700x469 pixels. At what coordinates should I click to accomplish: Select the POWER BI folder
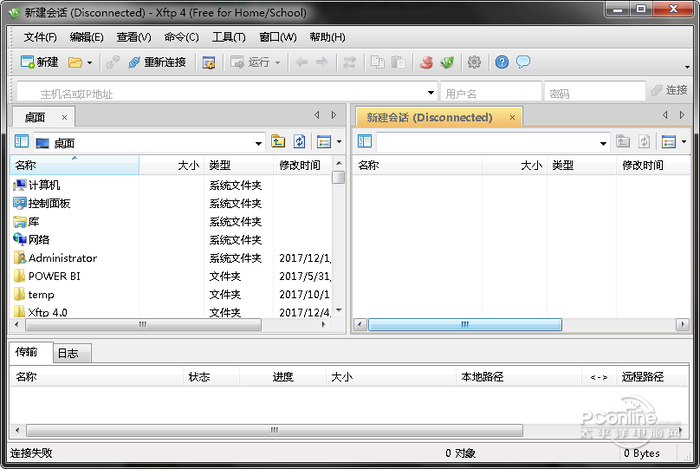pyautogui.click(x=54, y=276)
